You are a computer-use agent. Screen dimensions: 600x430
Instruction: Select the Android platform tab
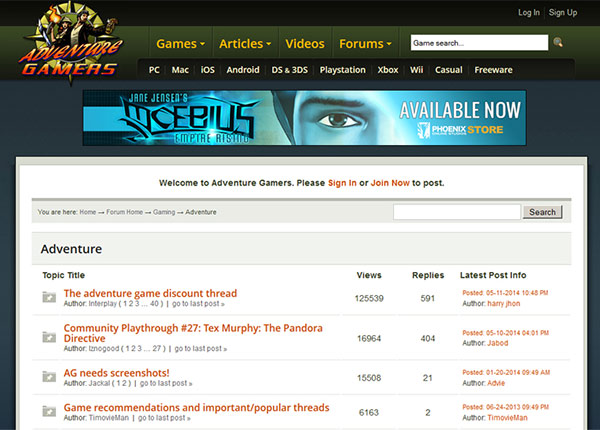click(x=243, y=70)
